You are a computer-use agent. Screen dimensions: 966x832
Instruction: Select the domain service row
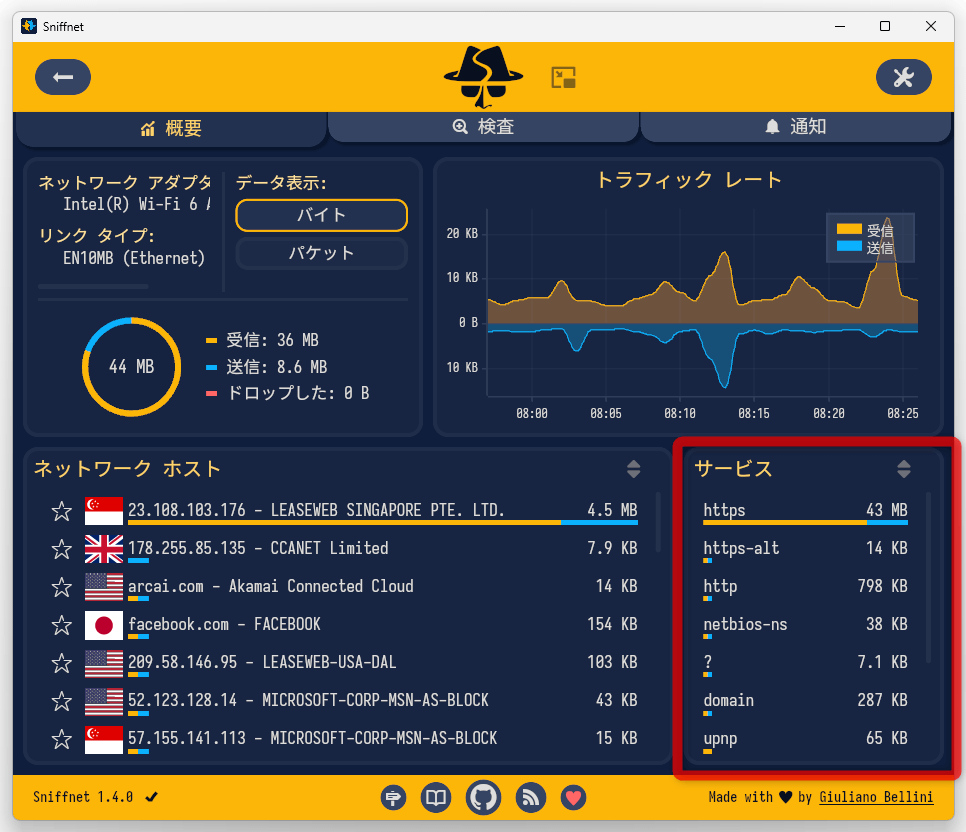click(x=805, y=701)
